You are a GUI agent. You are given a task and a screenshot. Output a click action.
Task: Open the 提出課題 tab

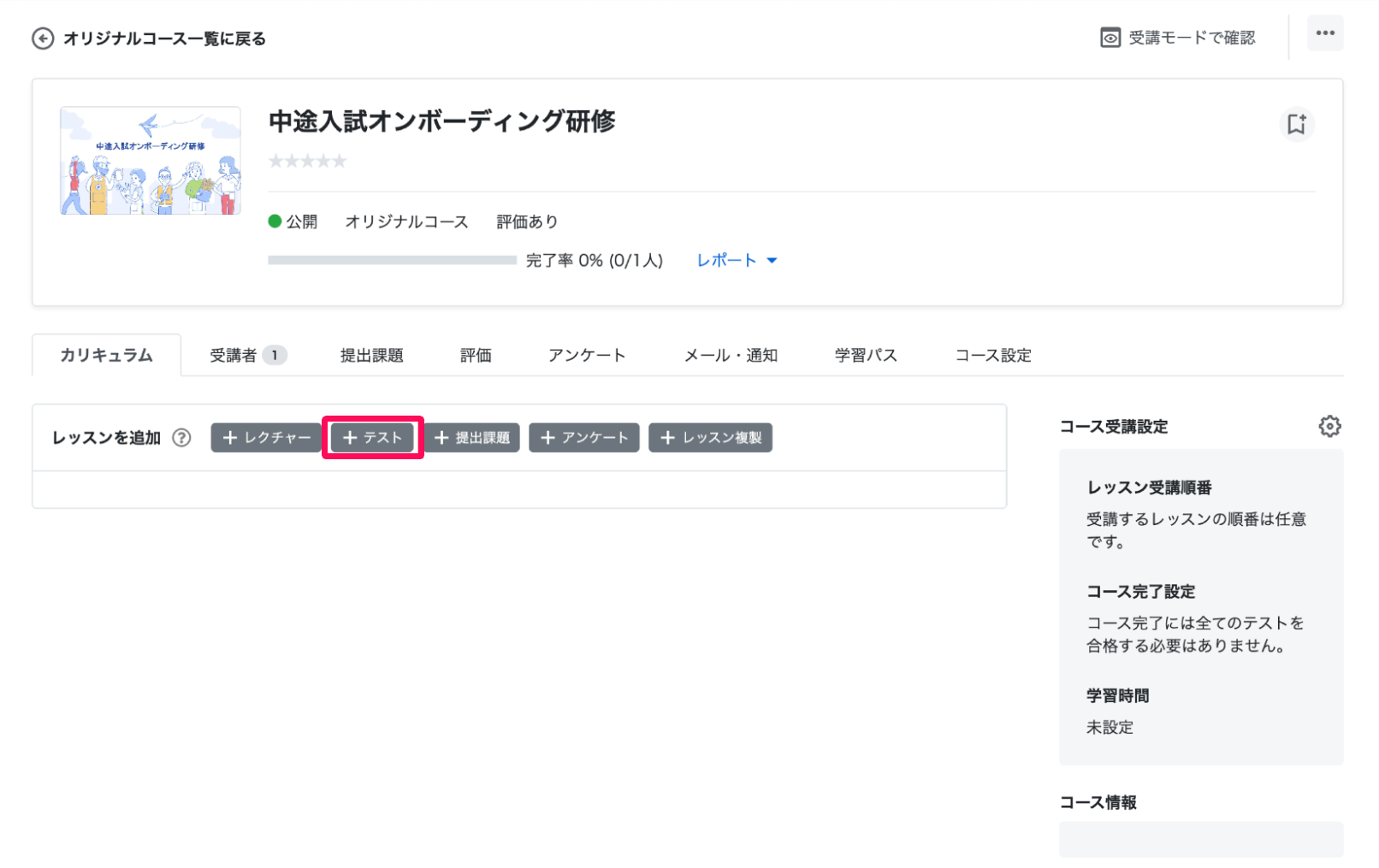coord(371,355)
